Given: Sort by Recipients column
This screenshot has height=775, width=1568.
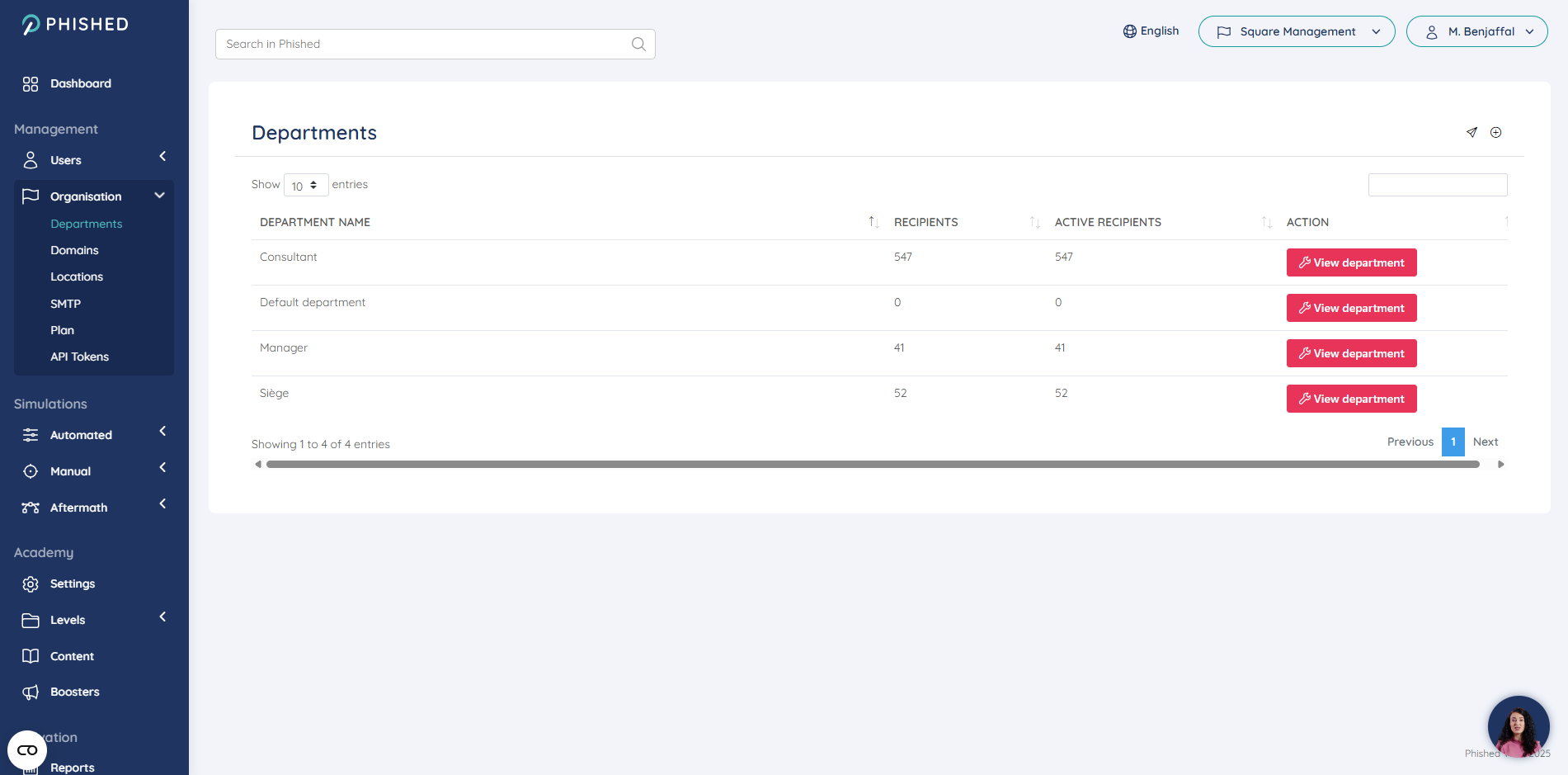Looking at the screenshot, I should point(925,222).
